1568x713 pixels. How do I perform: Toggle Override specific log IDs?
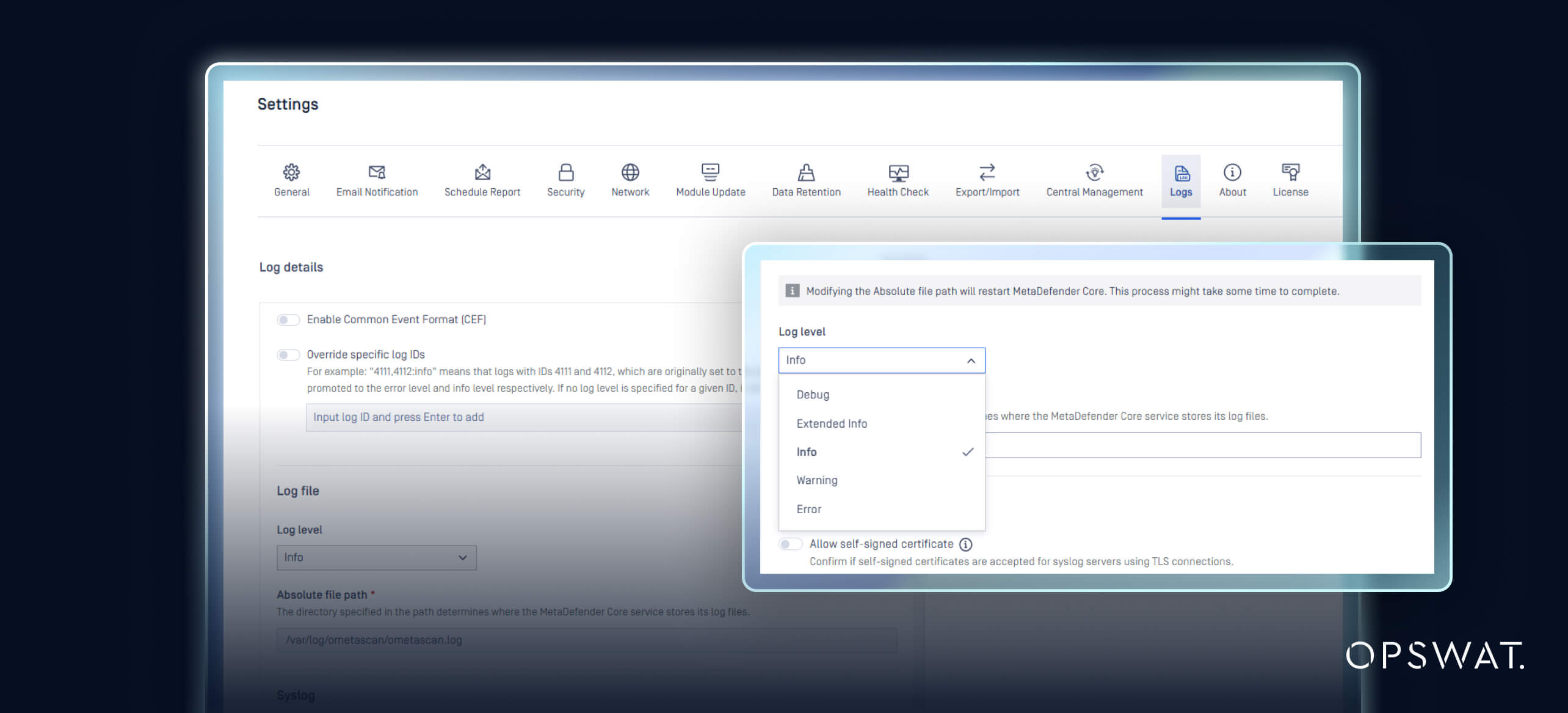[288, 354]
